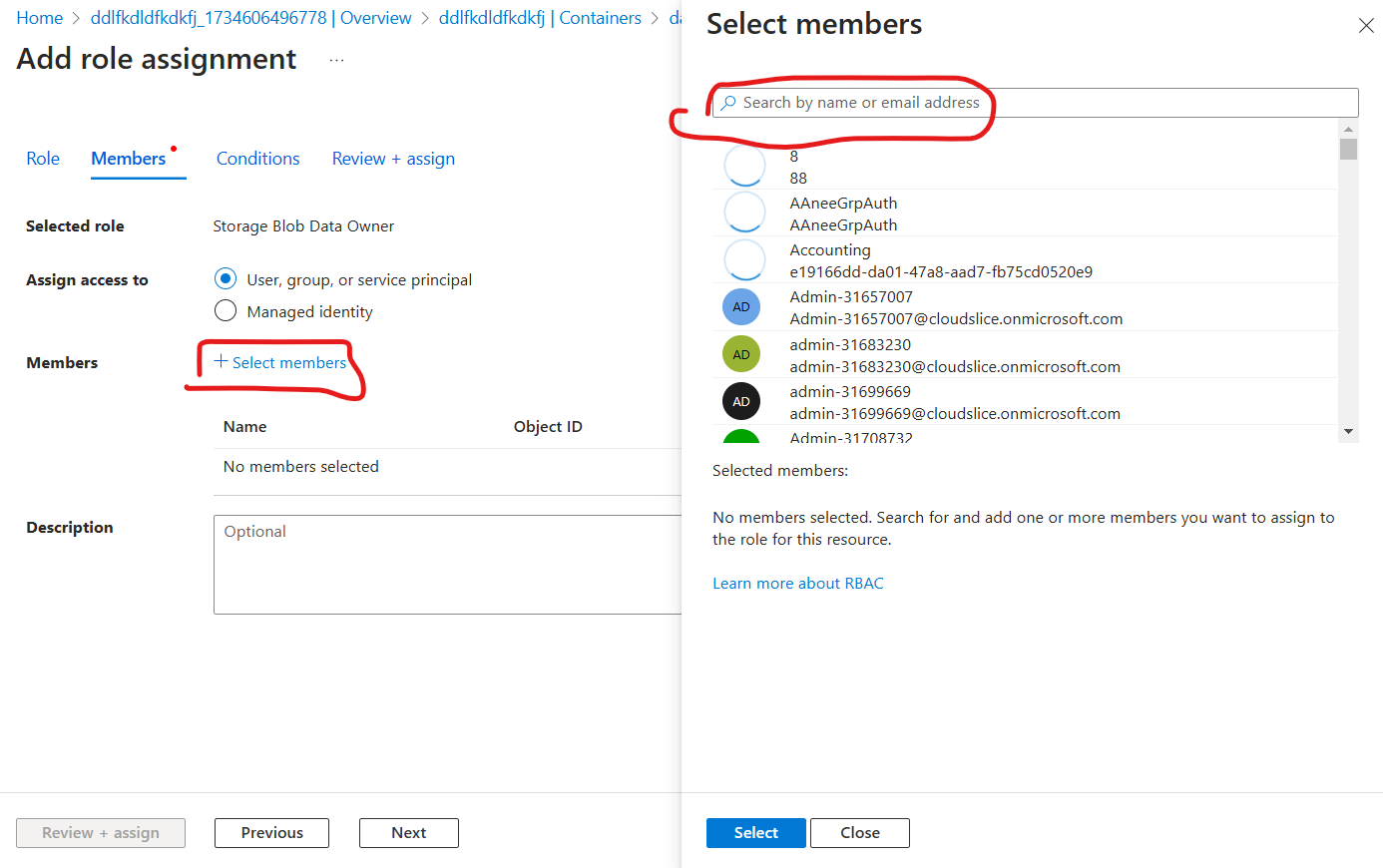Click the black admin-31699669 avatar icon
The height and width of the screenshot is (868, 1383).
[741, 401]
